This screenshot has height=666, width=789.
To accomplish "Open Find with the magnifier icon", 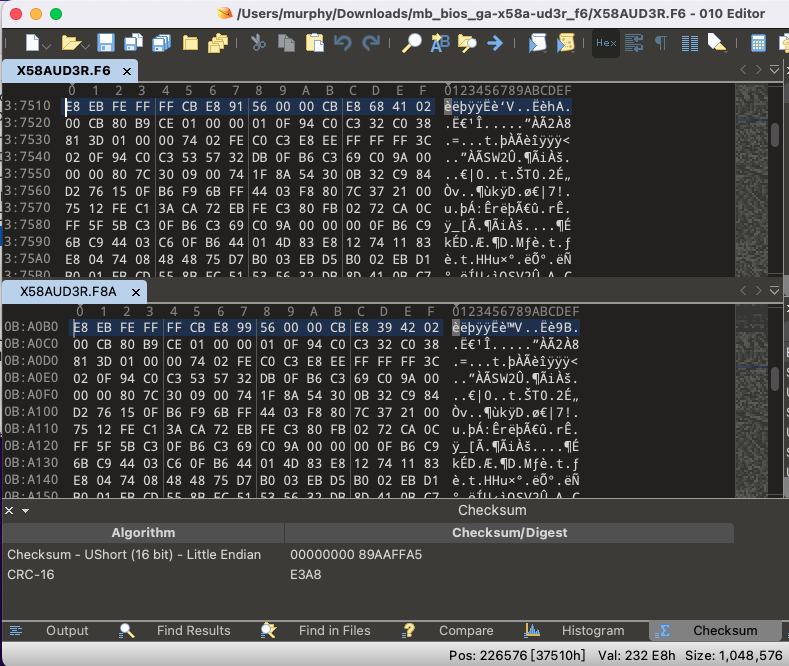I will coord(411,43).
